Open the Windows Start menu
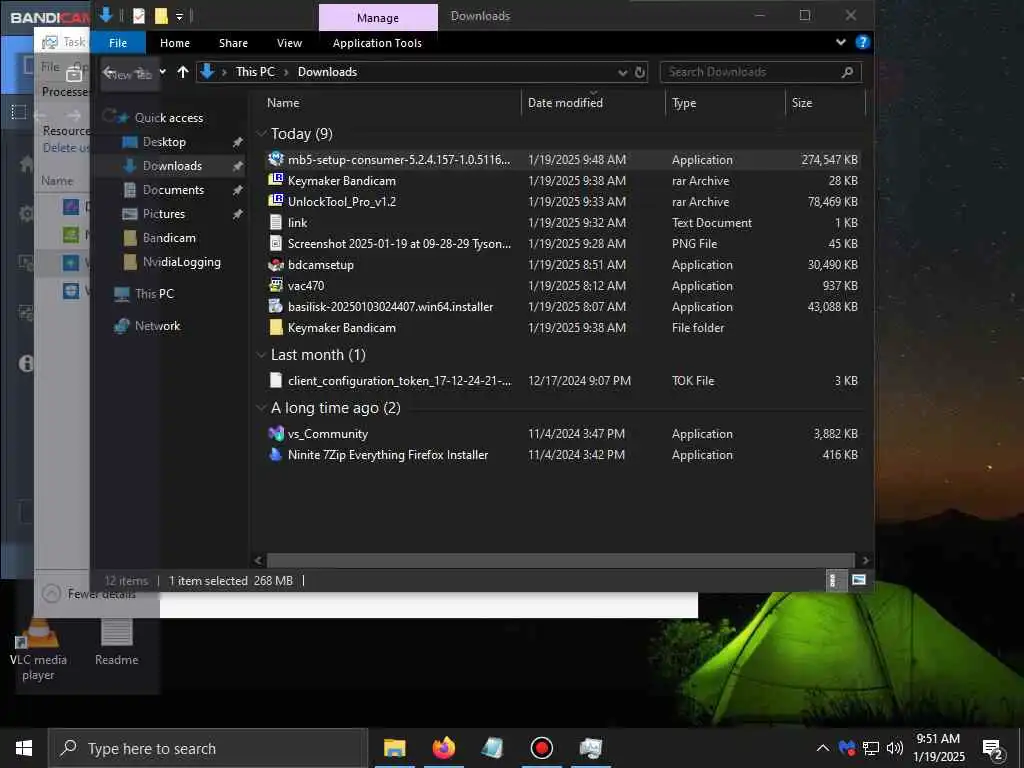Screen dimensions: 1024x768 pos(24,748)
